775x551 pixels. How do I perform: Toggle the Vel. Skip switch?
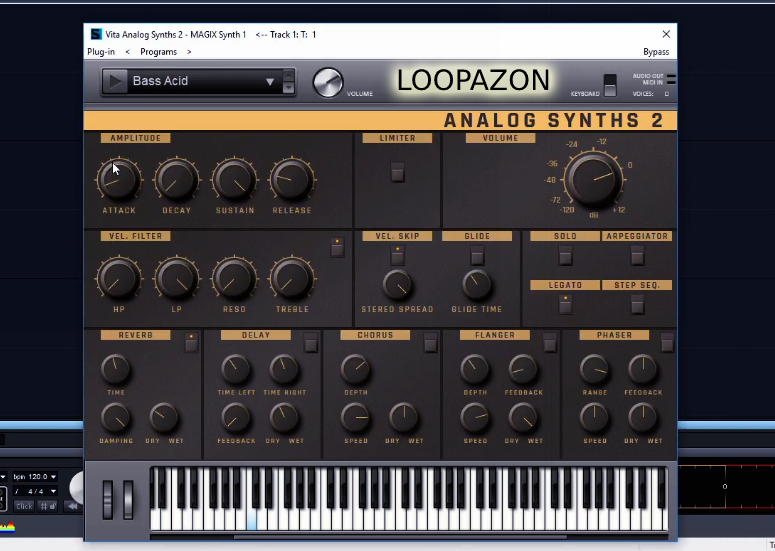[397, 255]
